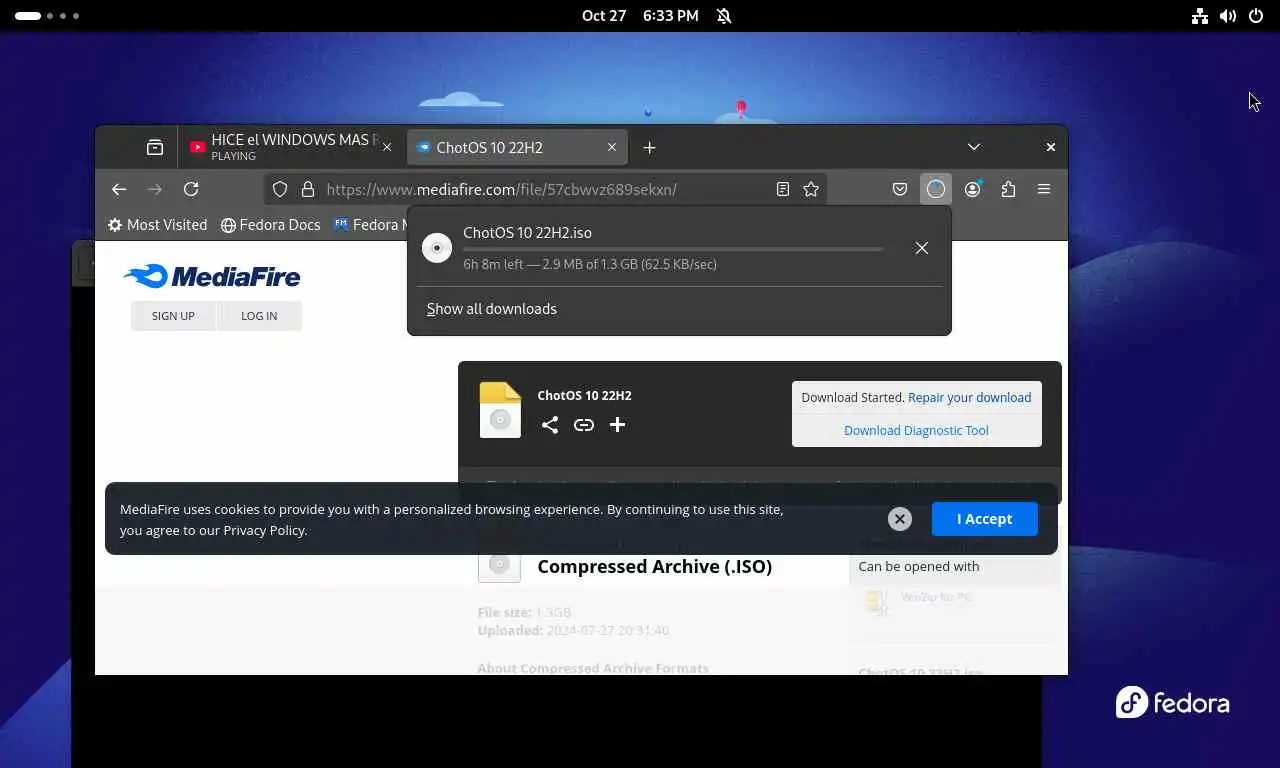Select the ChotOS 10 22H2 tab
The image size is (1280, 768).
point(517,147)
